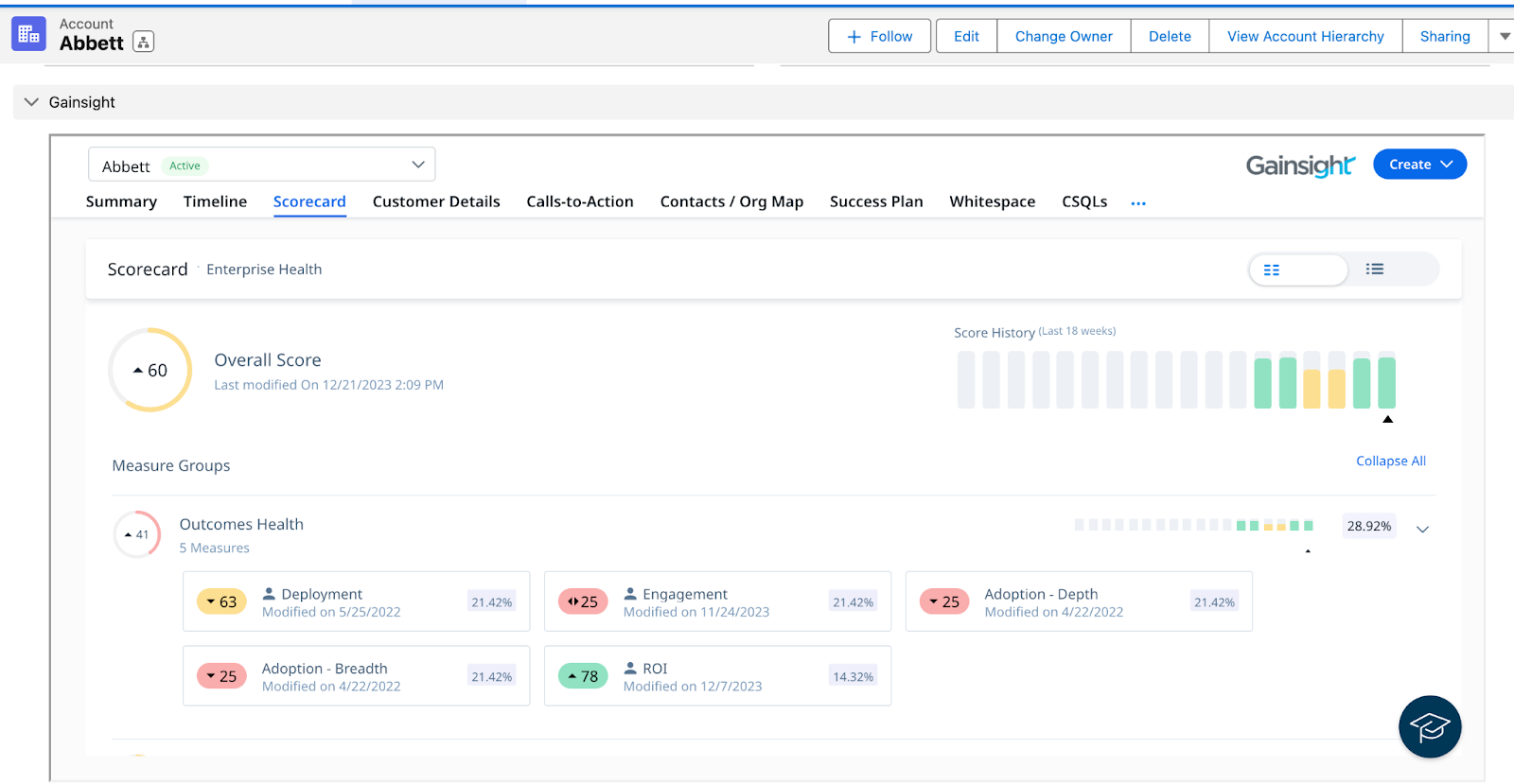This screenshot has height=784, width=1514.
Task: Open the Deployment measure card
Action: [357, 601]
